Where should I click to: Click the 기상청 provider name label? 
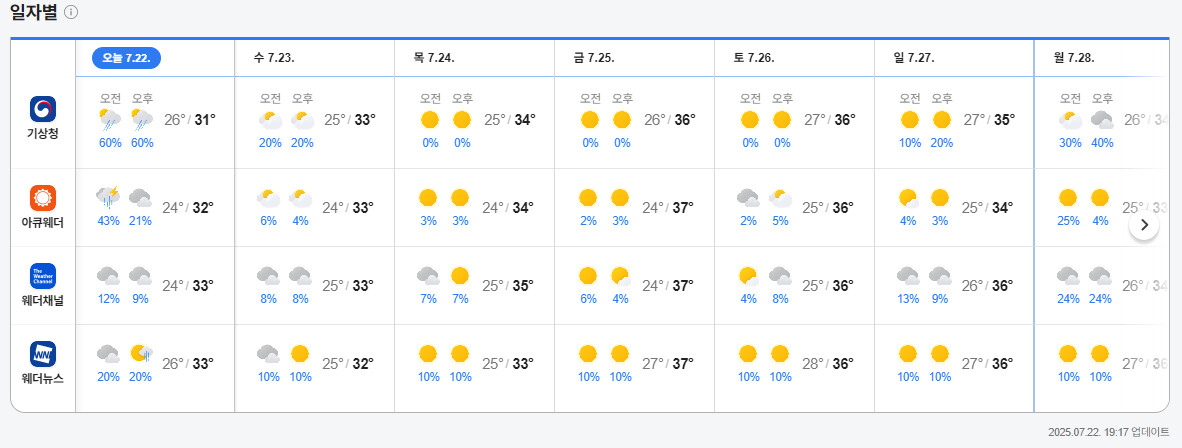click(x=42, y=134)
